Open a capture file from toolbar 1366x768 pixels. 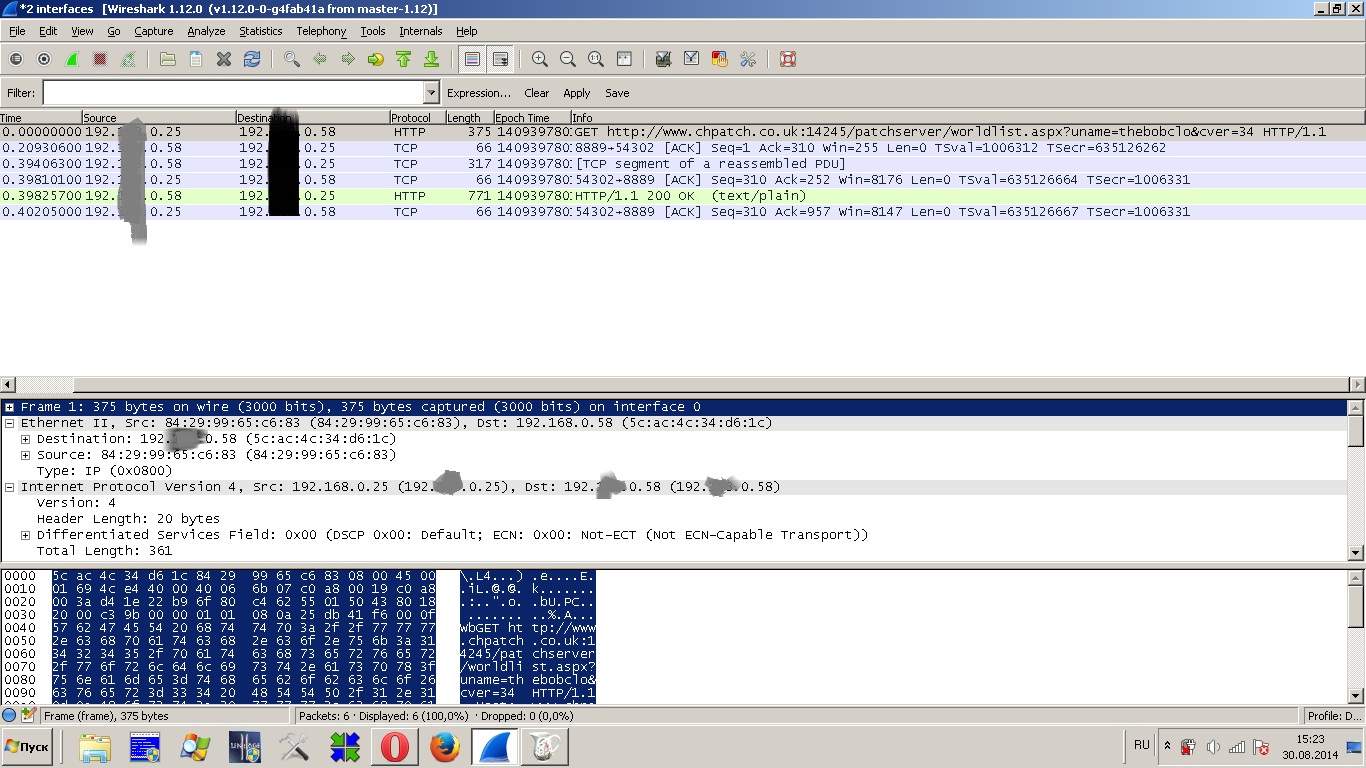pos(168,60)
